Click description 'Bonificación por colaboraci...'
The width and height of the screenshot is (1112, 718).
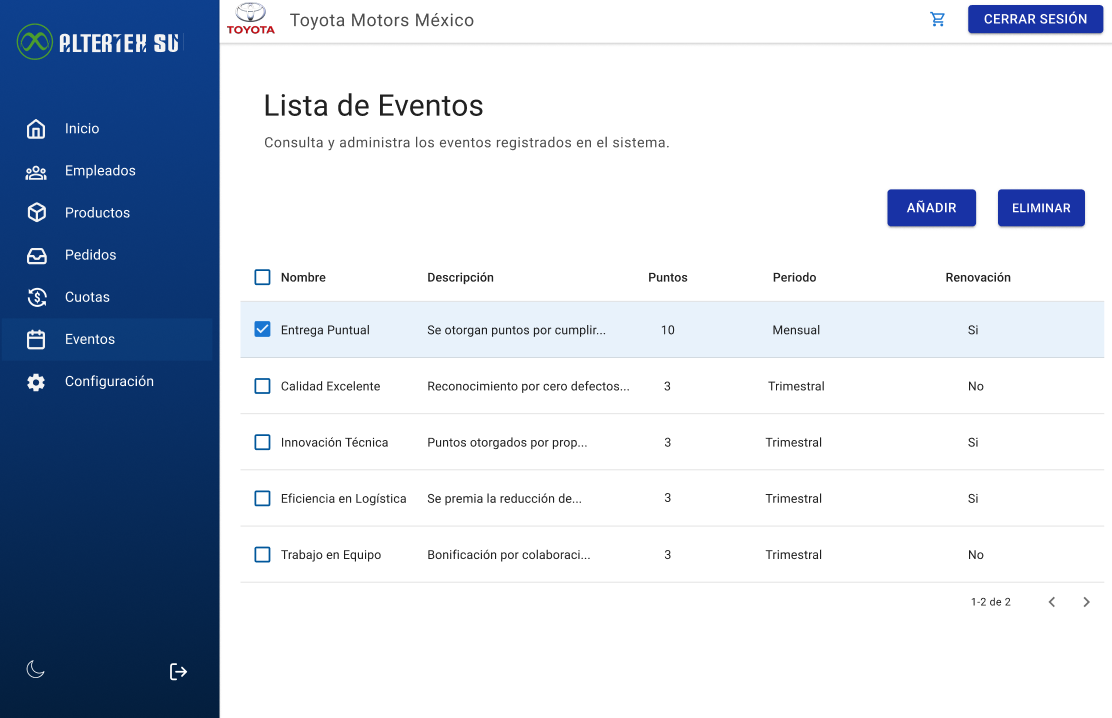pos(508,555)
